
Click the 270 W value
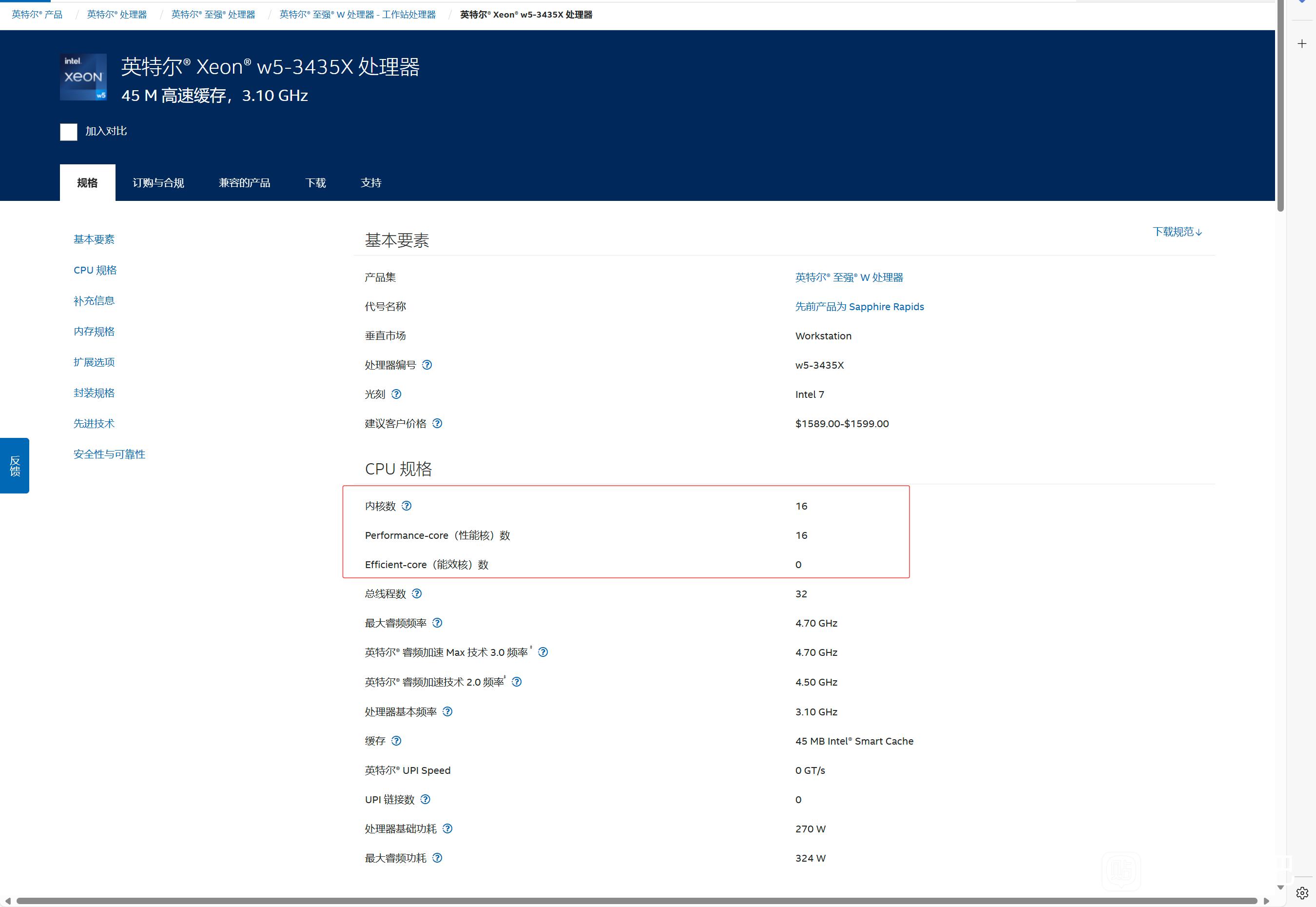click(811, 828)
